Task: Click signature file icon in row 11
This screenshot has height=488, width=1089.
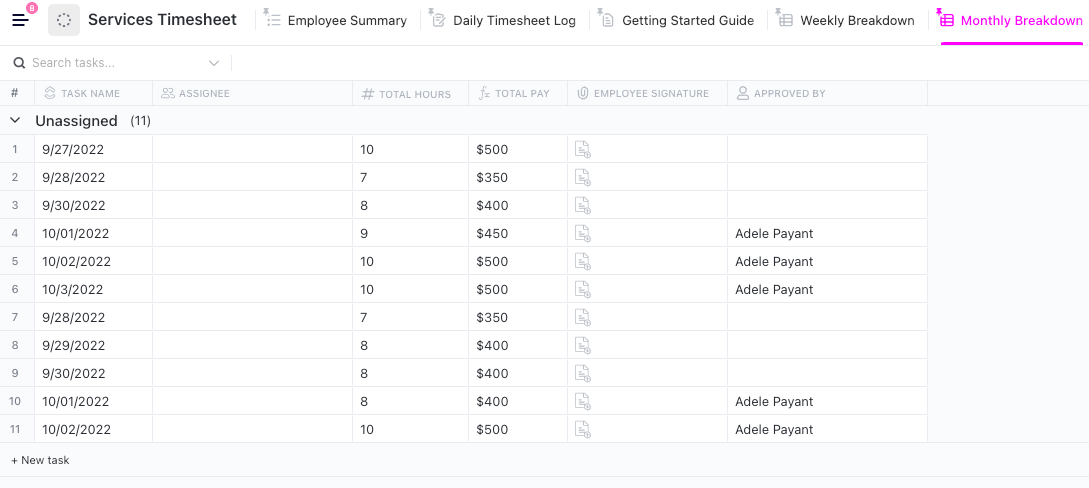Action: point(582,430)
